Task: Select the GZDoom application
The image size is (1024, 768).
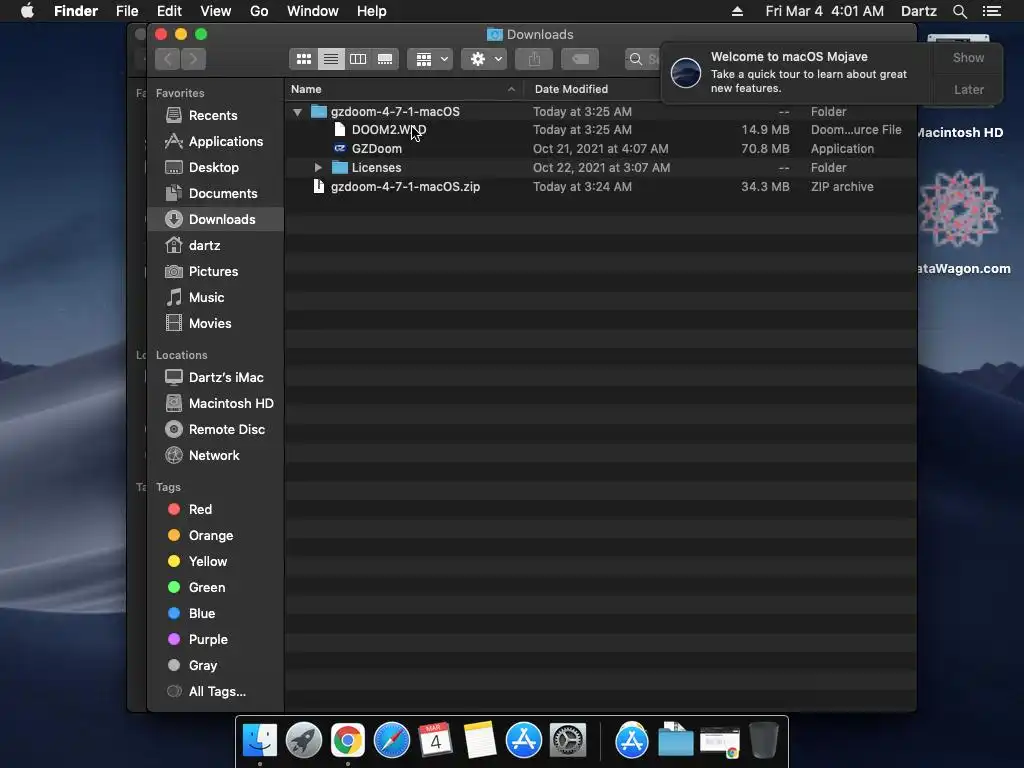Action: tap(600, 149)
